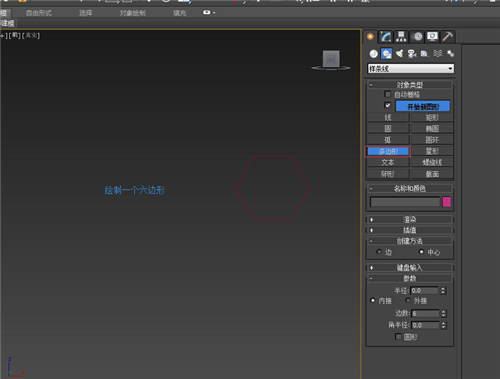Click the 卵形 shape button
The height and width of the screenshot is (379, 500).
388,174
